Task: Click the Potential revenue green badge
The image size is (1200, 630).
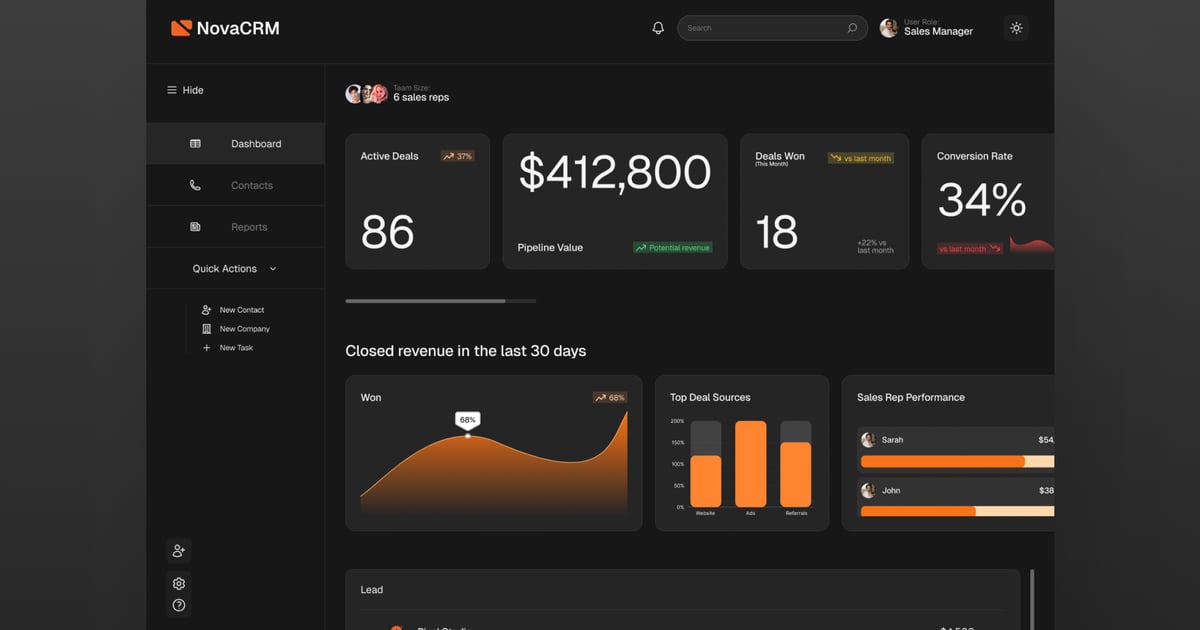Action: pos(673,247)
